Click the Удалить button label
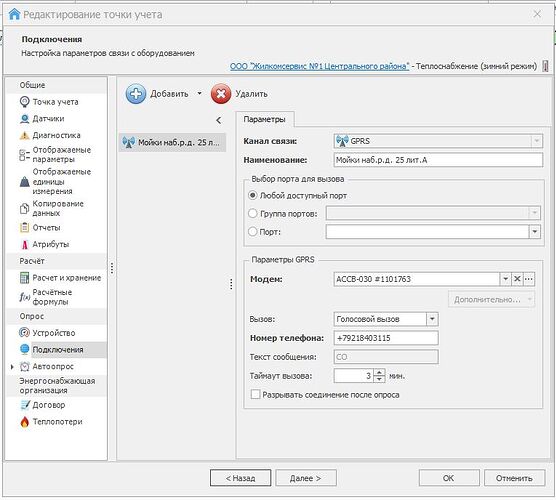 (251, 94)
